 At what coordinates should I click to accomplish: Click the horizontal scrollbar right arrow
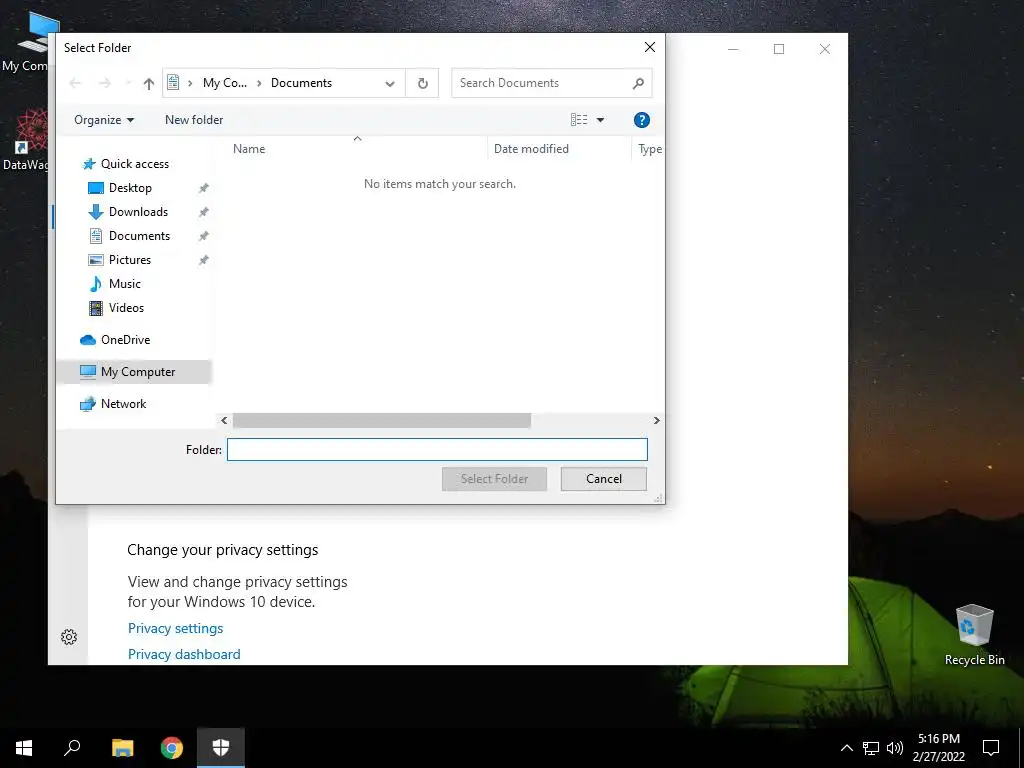656,421
